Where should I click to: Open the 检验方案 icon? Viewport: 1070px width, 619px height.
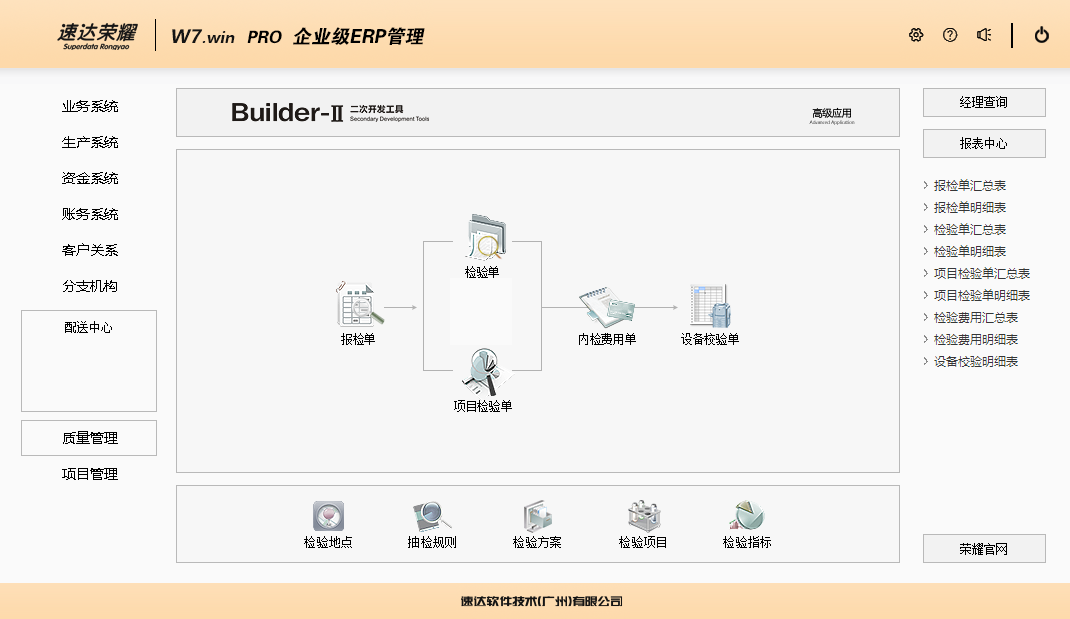click(537, 516)
